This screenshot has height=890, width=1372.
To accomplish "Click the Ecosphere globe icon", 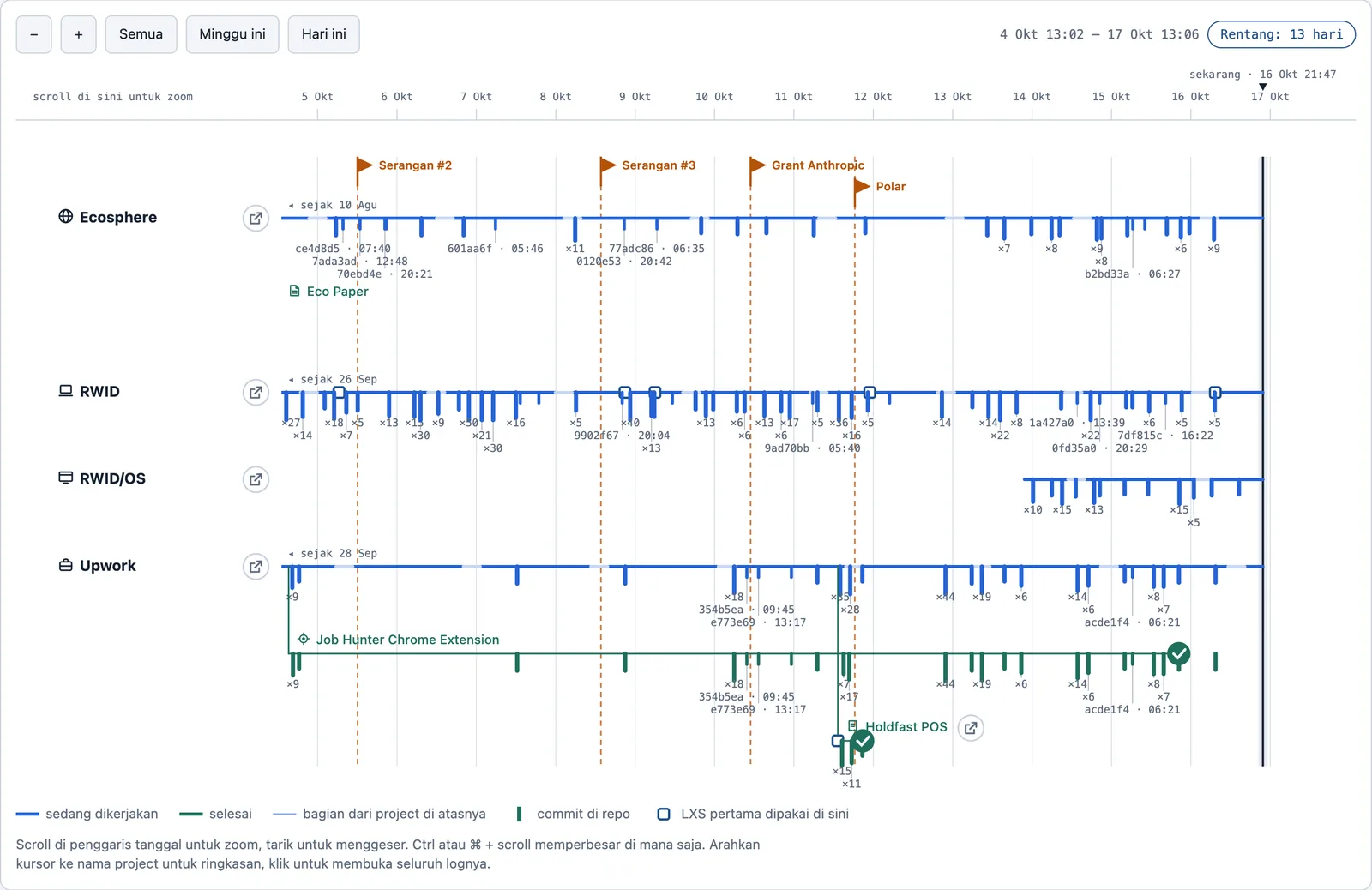I will pyautogui.click(x=65, y=216).
